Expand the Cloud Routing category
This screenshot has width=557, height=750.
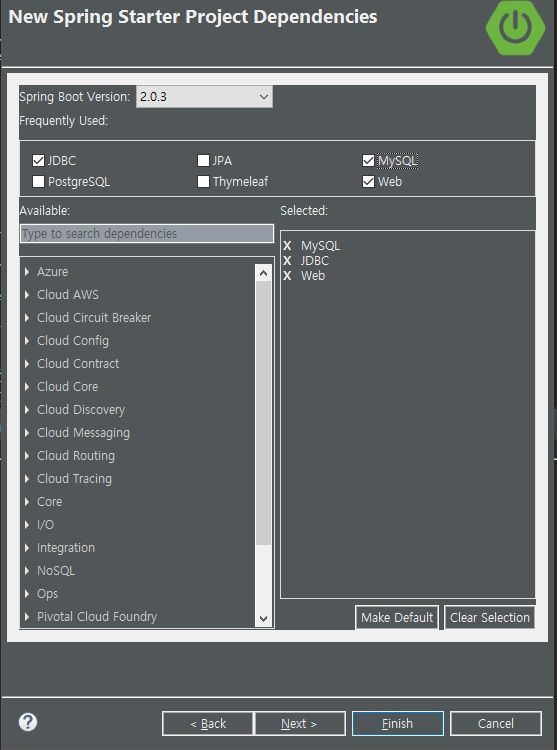(27, 455)
